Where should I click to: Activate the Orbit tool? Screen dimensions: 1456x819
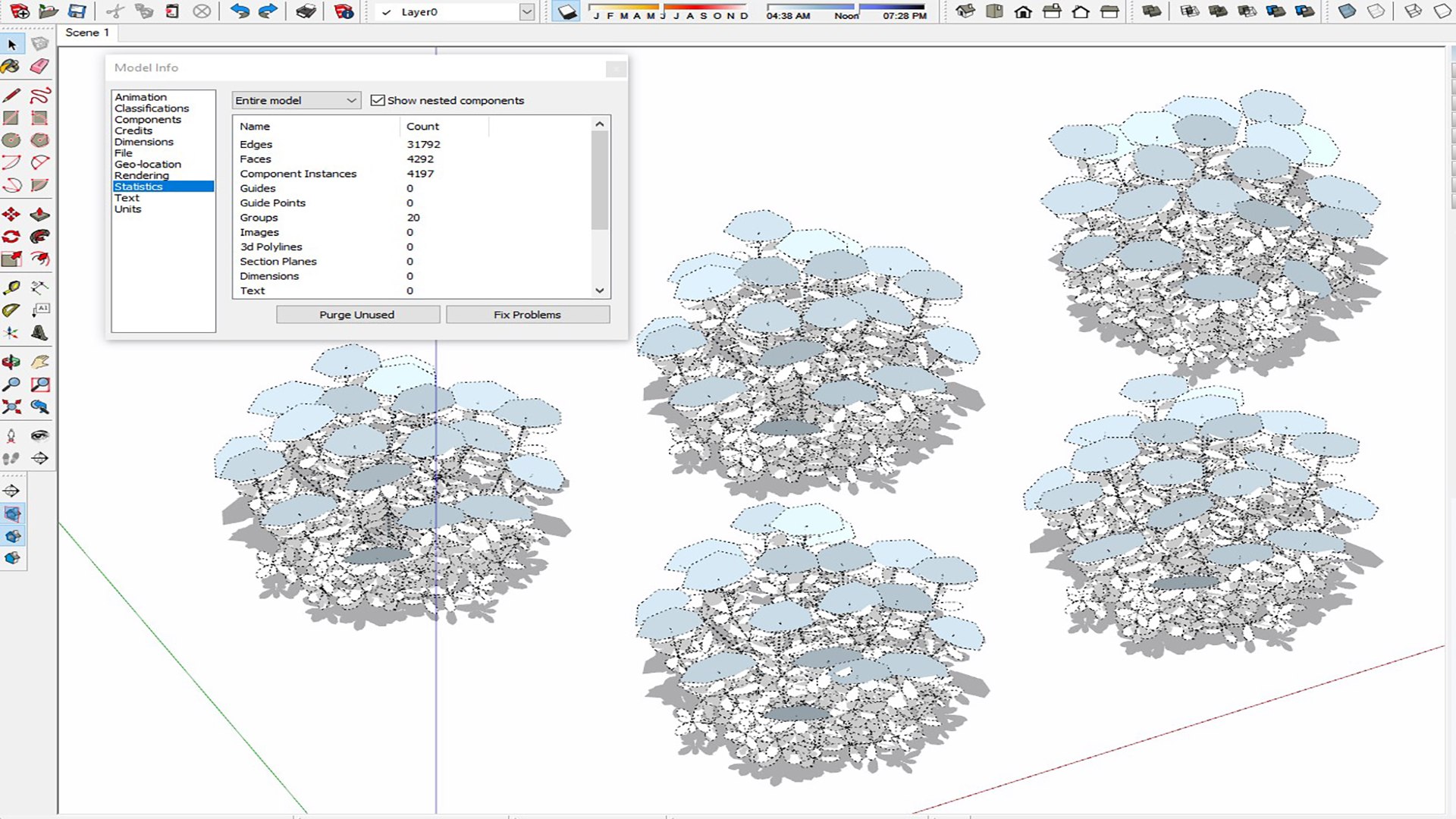point(11,362)
